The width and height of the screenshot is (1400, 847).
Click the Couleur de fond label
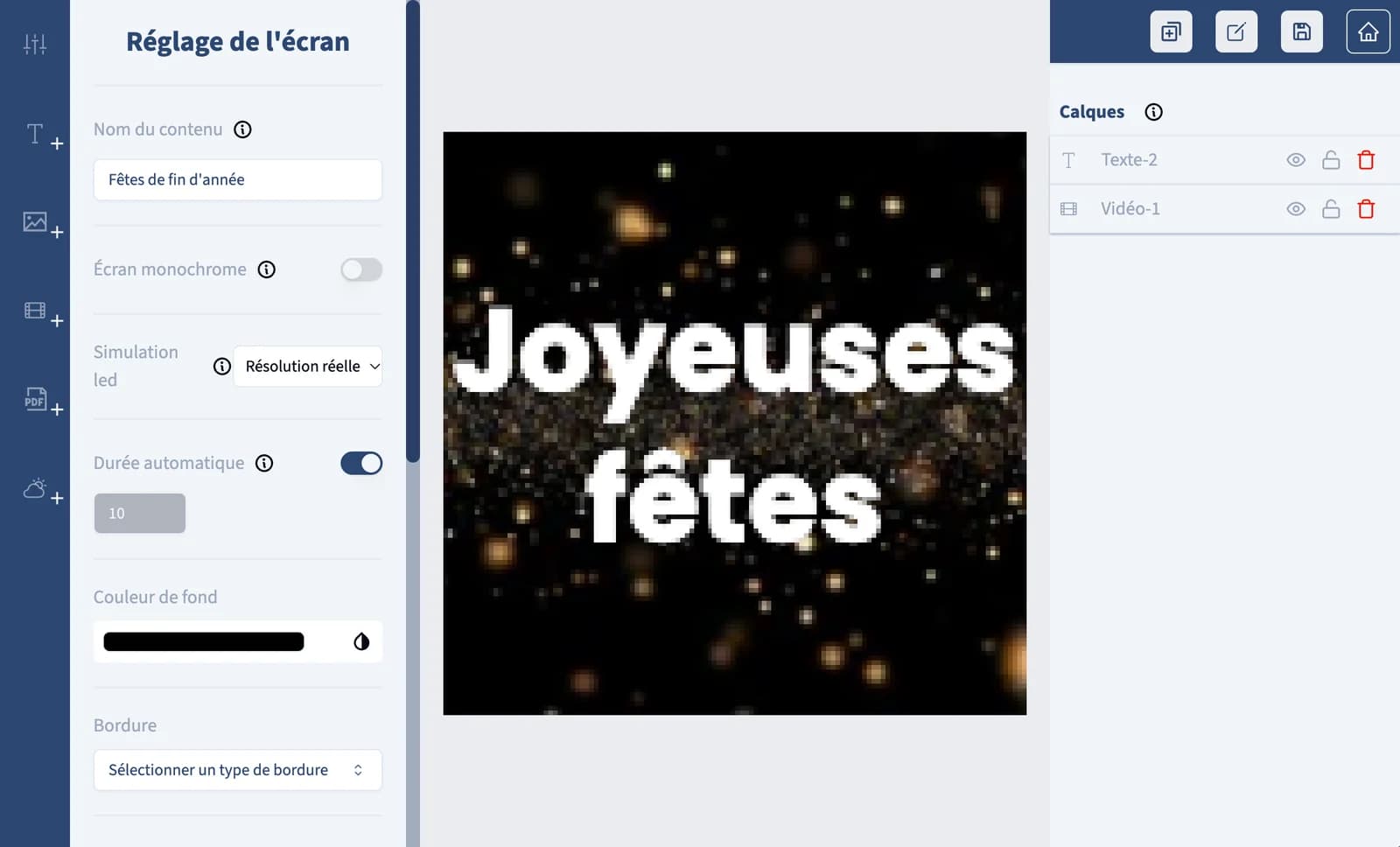tap(156, 597)
